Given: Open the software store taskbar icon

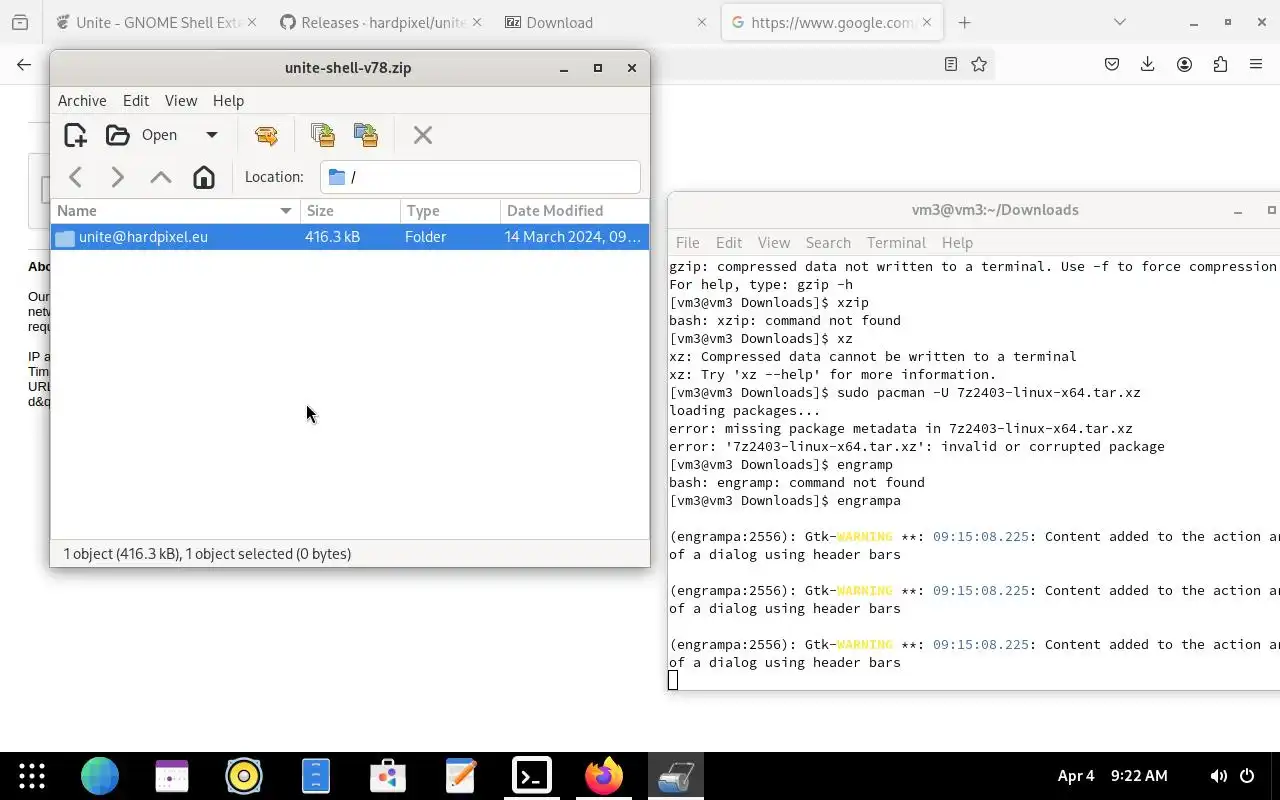Looking at the screenshot, I should click(388, 776).
